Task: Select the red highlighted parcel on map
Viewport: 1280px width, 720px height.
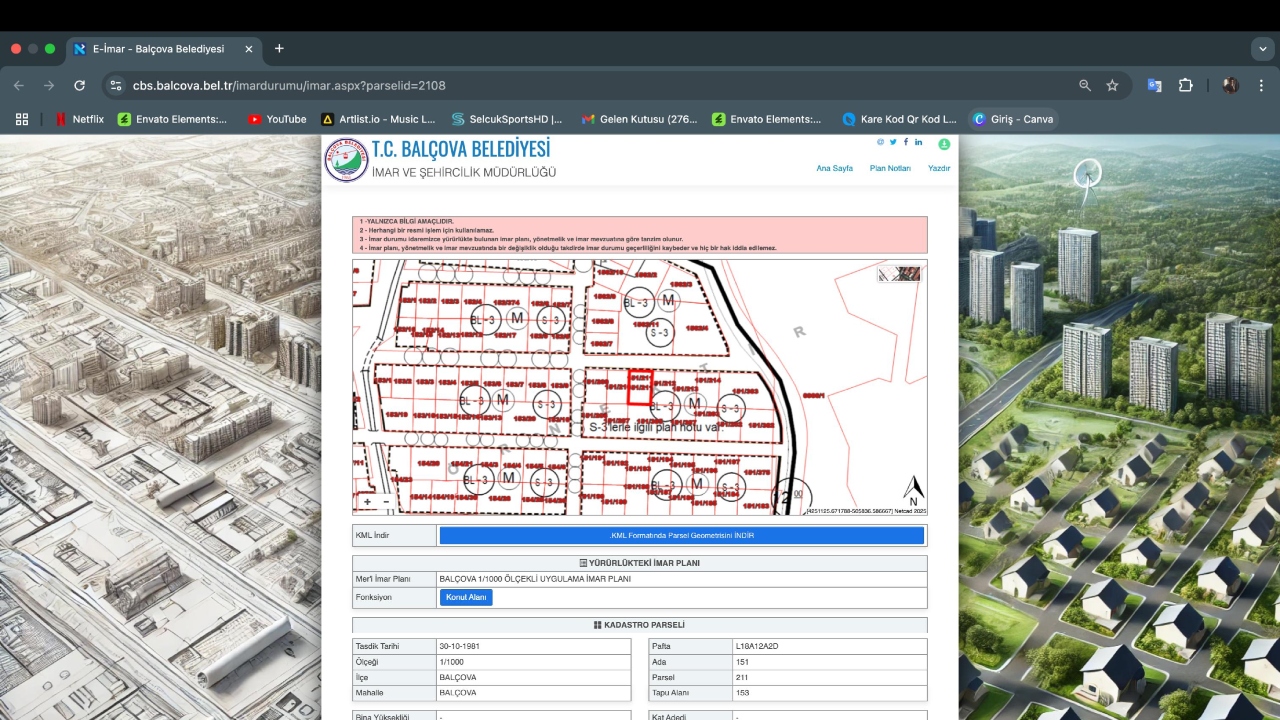Action: click(x=640, y=387)
